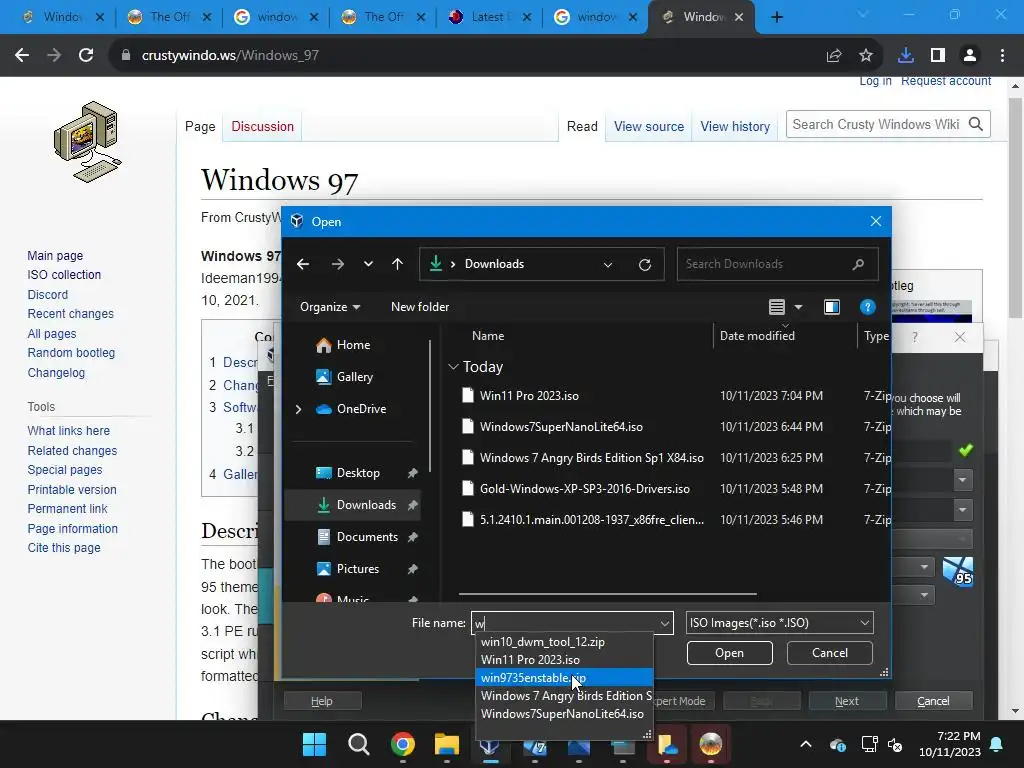Choose win9735enstable.zip suggestion

(564, 678)
